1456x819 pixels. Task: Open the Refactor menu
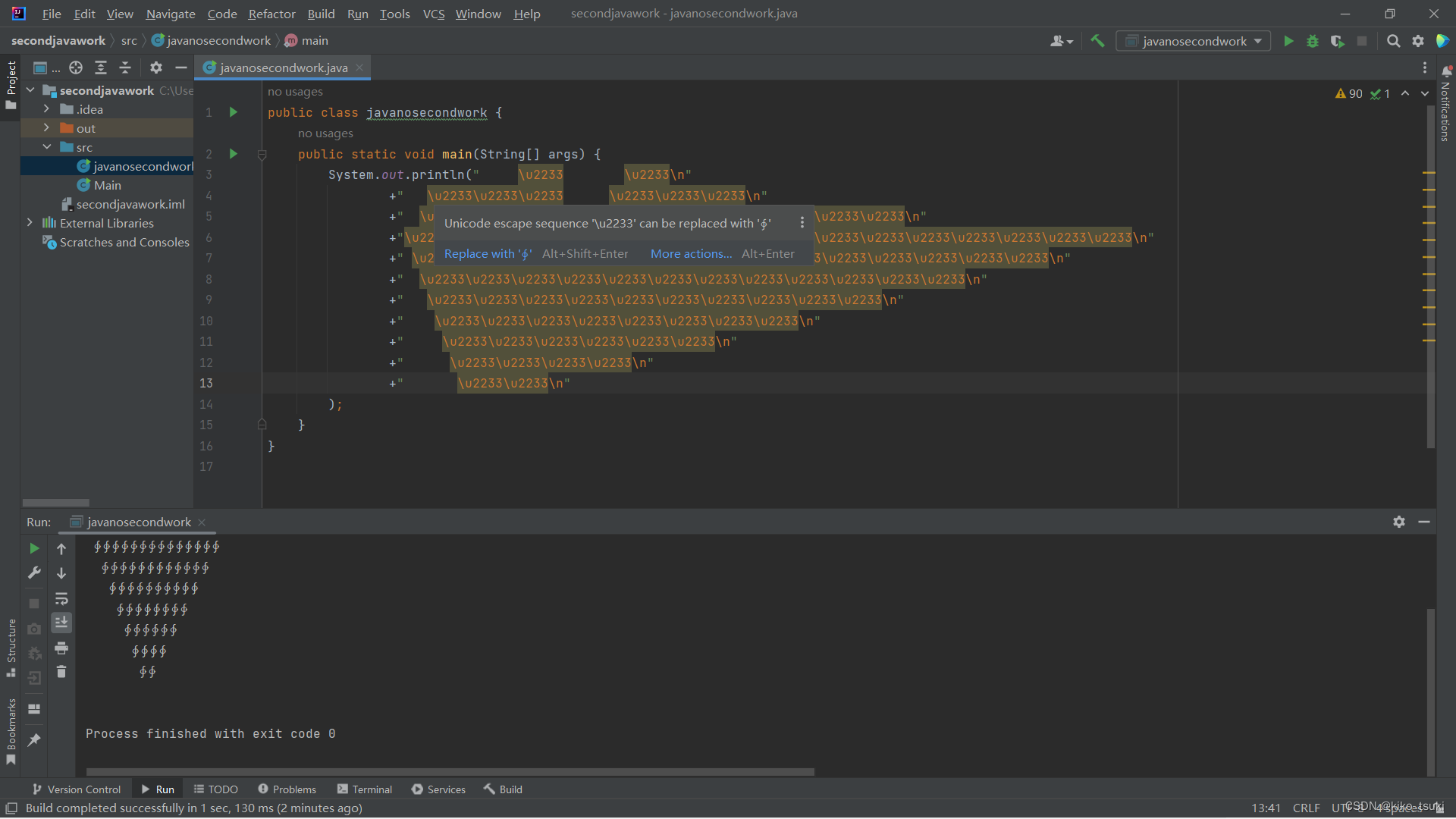(271, 14)
